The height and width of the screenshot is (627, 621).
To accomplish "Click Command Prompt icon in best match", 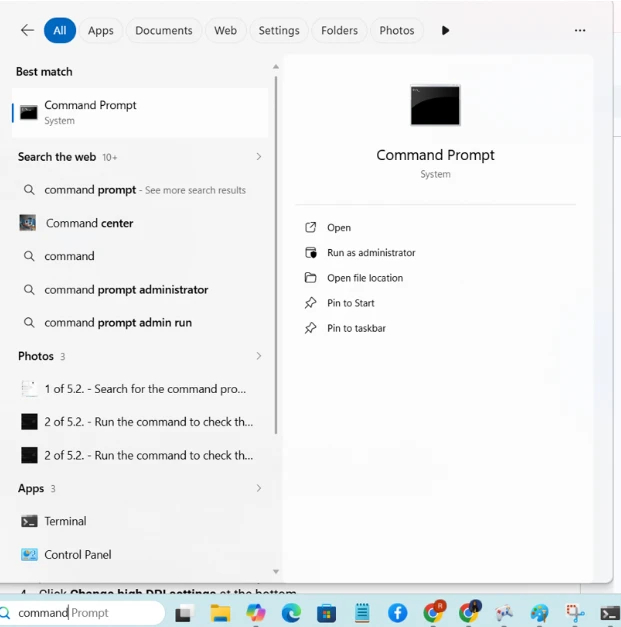I will 29,112.
